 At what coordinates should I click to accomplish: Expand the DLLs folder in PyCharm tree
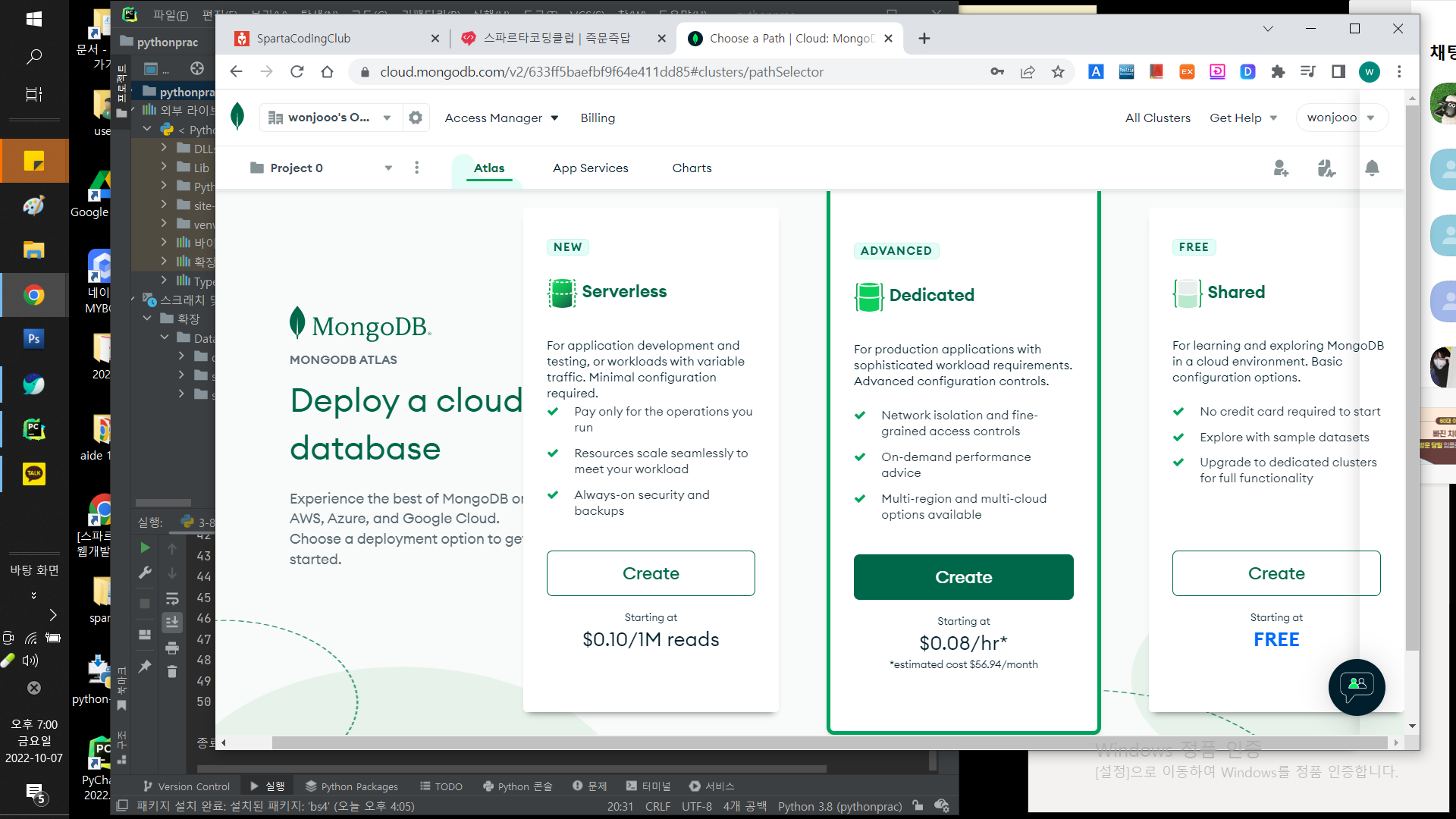point(164,148)
